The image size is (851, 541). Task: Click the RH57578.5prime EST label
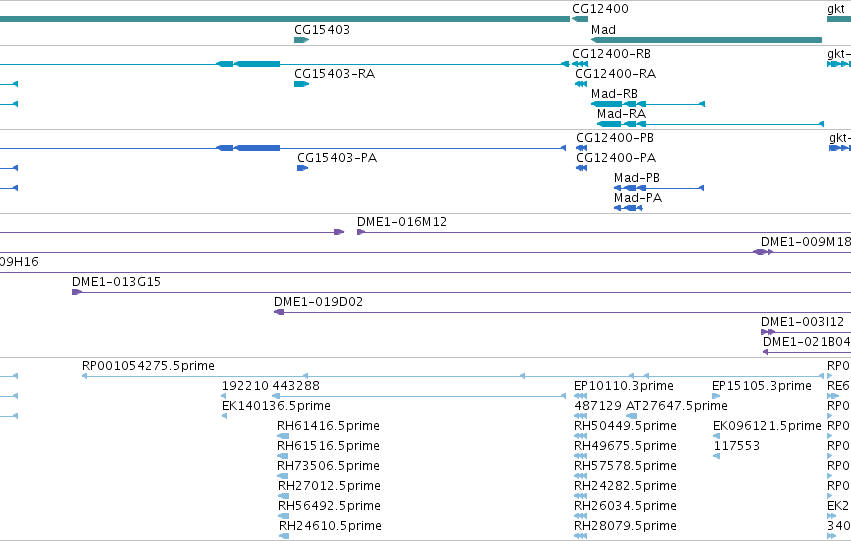click(x=625, y=466)
